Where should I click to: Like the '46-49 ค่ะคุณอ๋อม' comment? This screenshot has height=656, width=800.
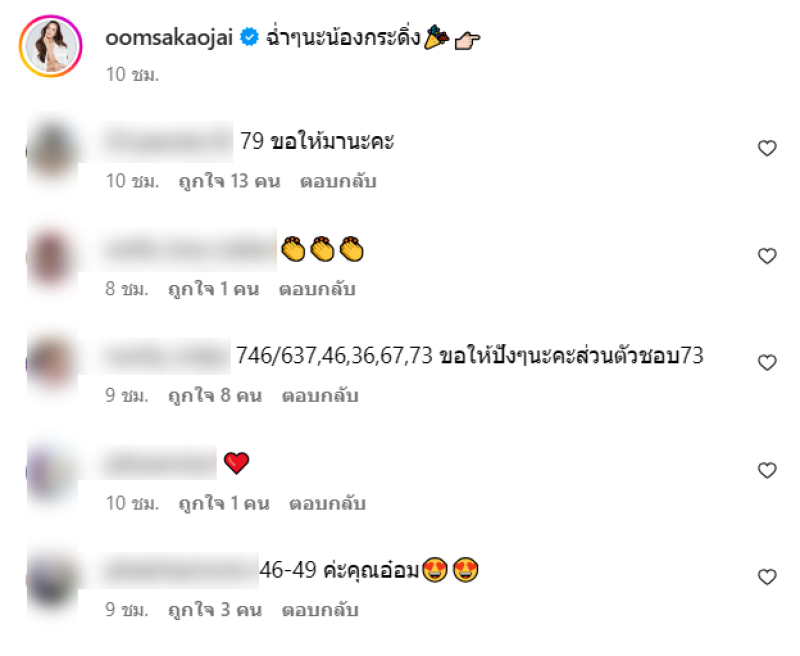point(767,576)
